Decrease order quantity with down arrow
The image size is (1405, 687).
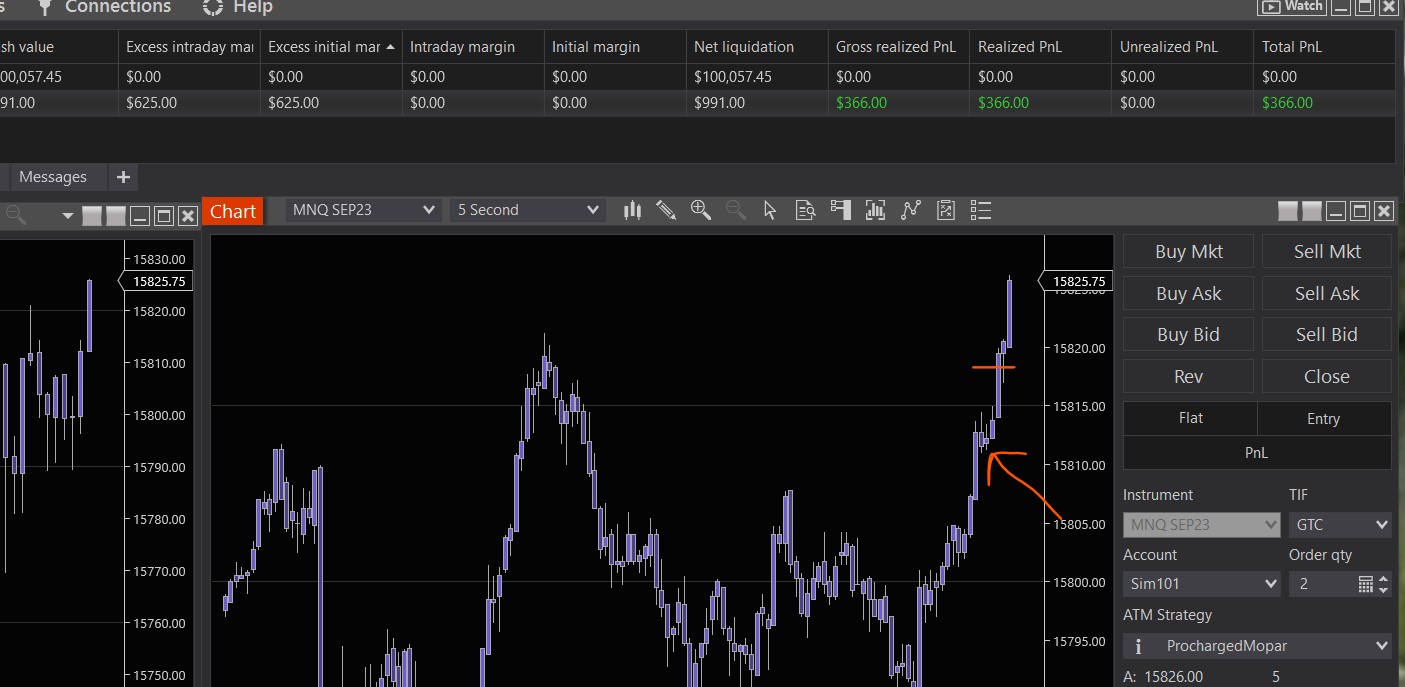1384,588
